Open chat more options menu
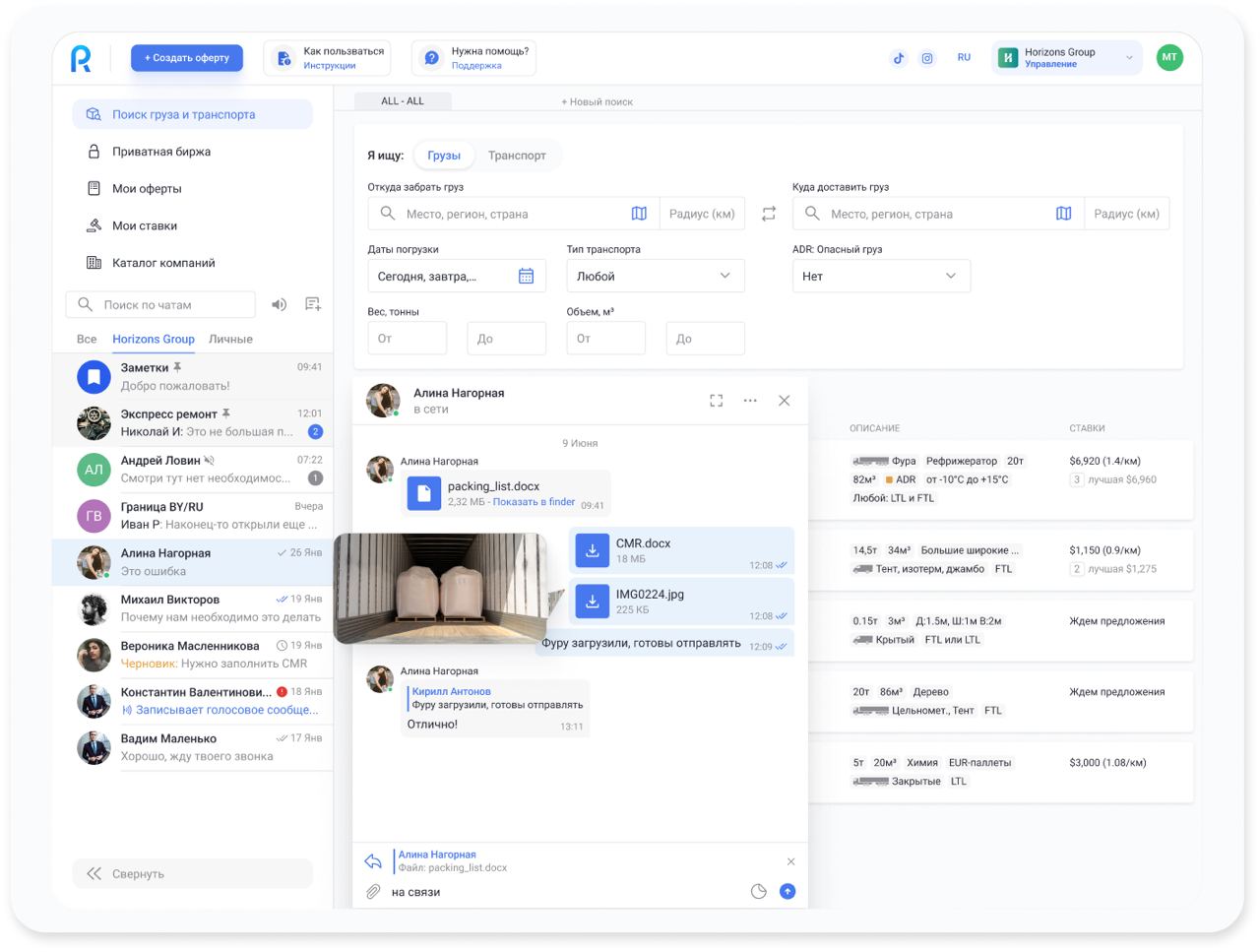The width and height of the screenshot is (1260, 952). [750, 401]
